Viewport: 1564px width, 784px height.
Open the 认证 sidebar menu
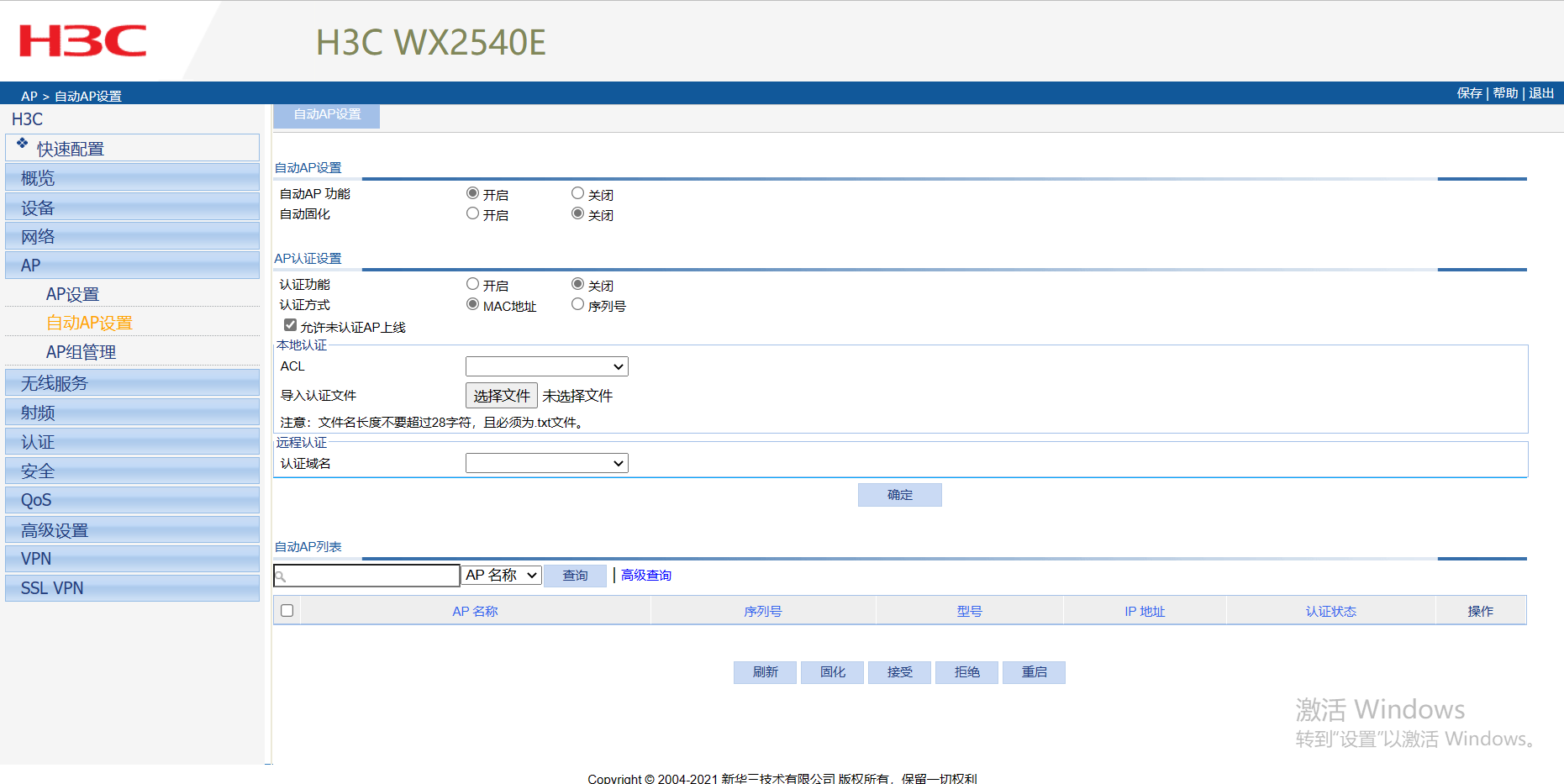click(x=132, y=442)
